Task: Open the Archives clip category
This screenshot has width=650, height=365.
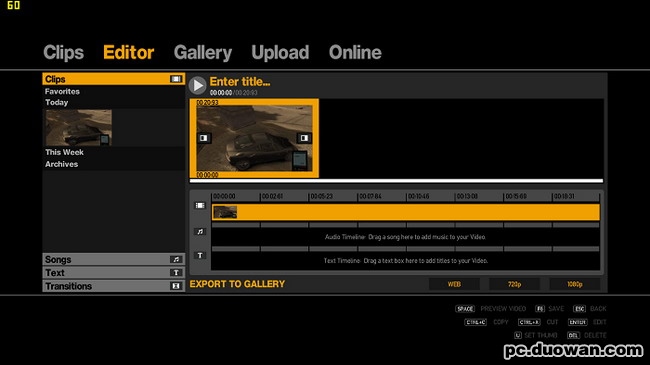Action: [x=61, y=164]
